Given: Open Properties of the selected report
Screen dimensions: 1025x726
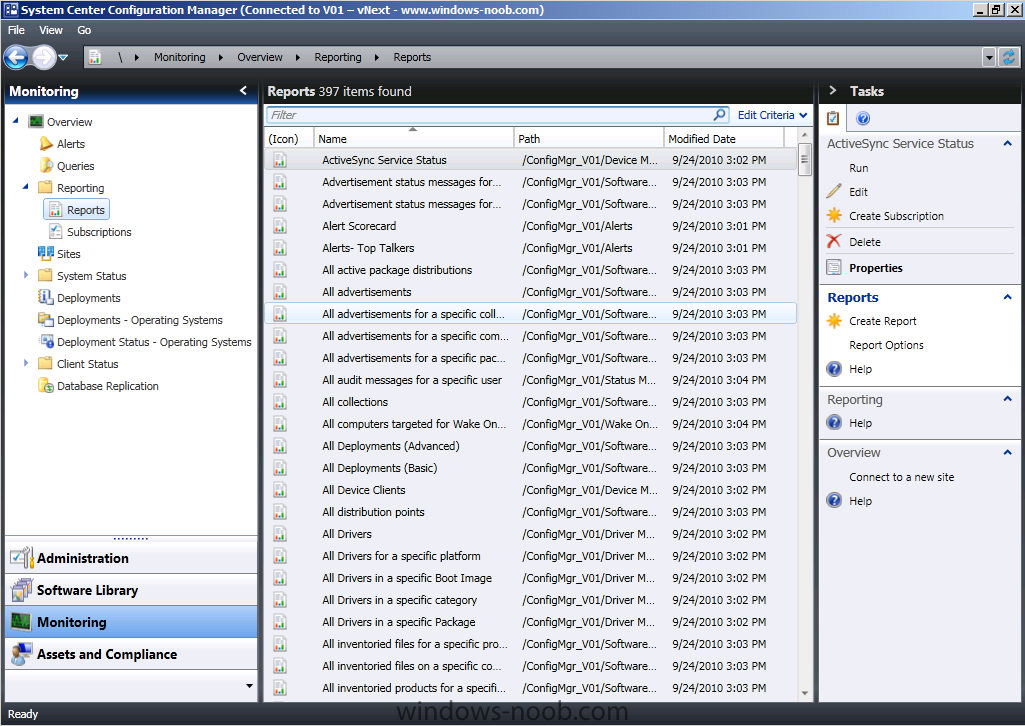Looking at the screenshot, I should (x=876, y=268).
